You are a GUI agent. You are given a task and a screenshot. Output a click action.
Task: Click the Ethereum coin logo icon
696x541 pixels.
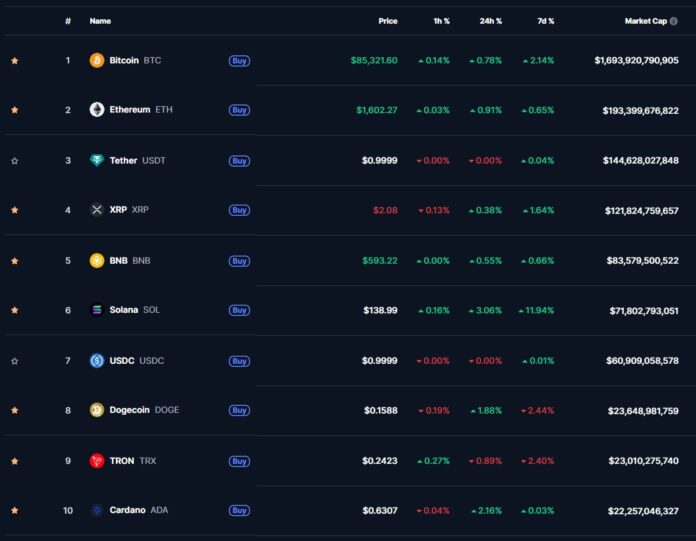[x=97, y=110]
